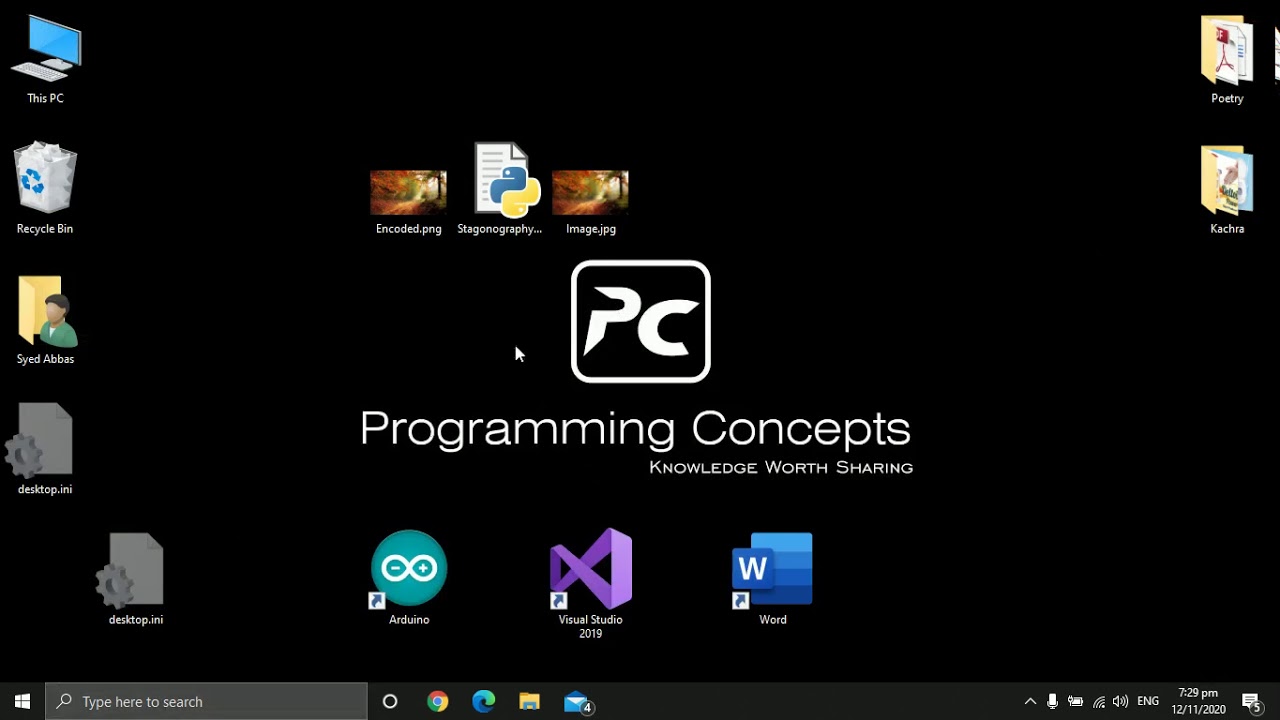Open the Wi-Fi network flyout
Viewport: 1280px width, 720px height.
[1098, 701]
